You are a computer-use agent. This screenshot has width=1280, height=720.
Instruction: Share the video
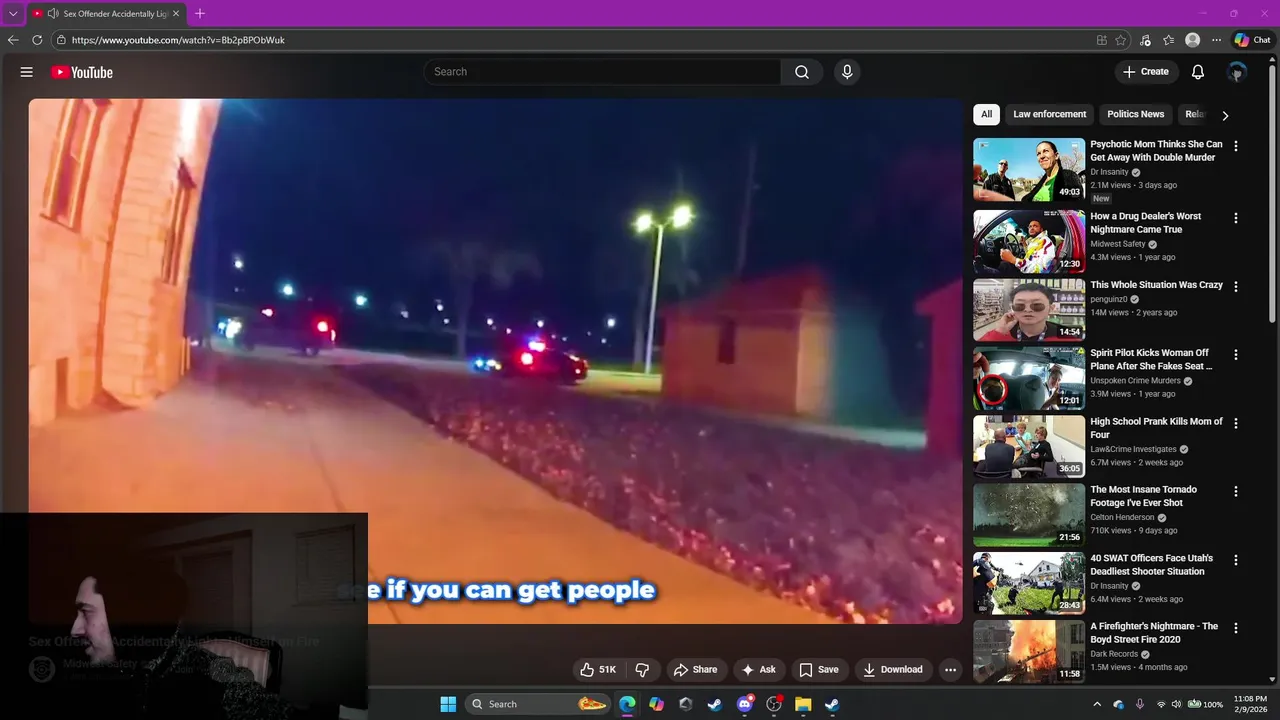pos(695,670)
